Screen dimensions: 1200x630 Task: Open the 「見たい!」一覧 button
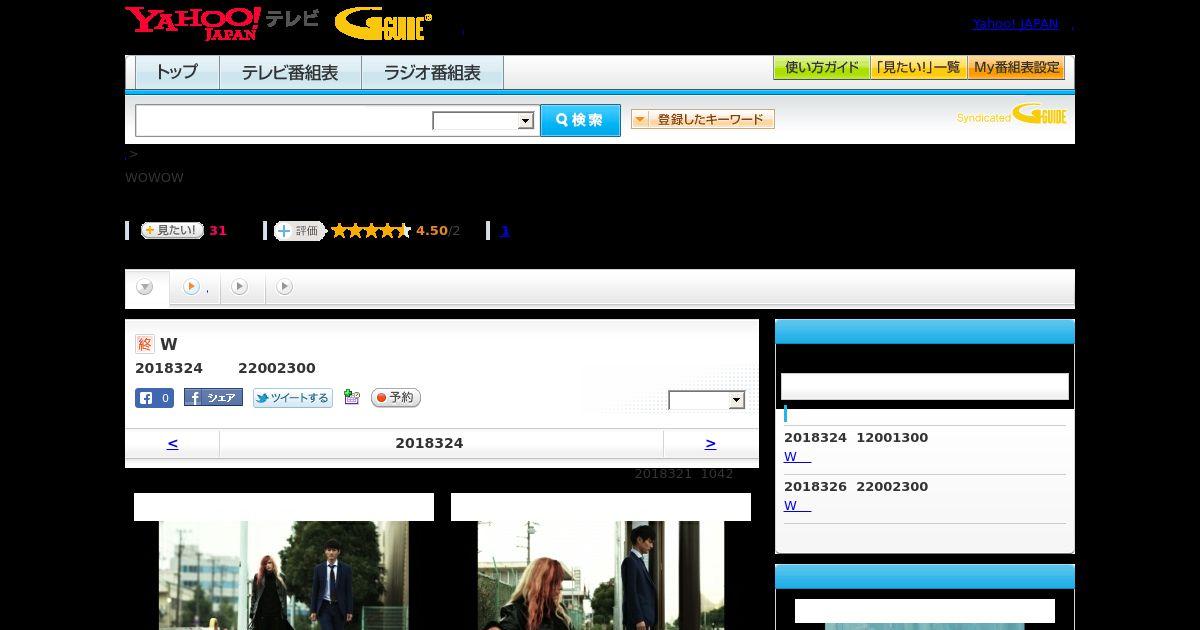918,68
